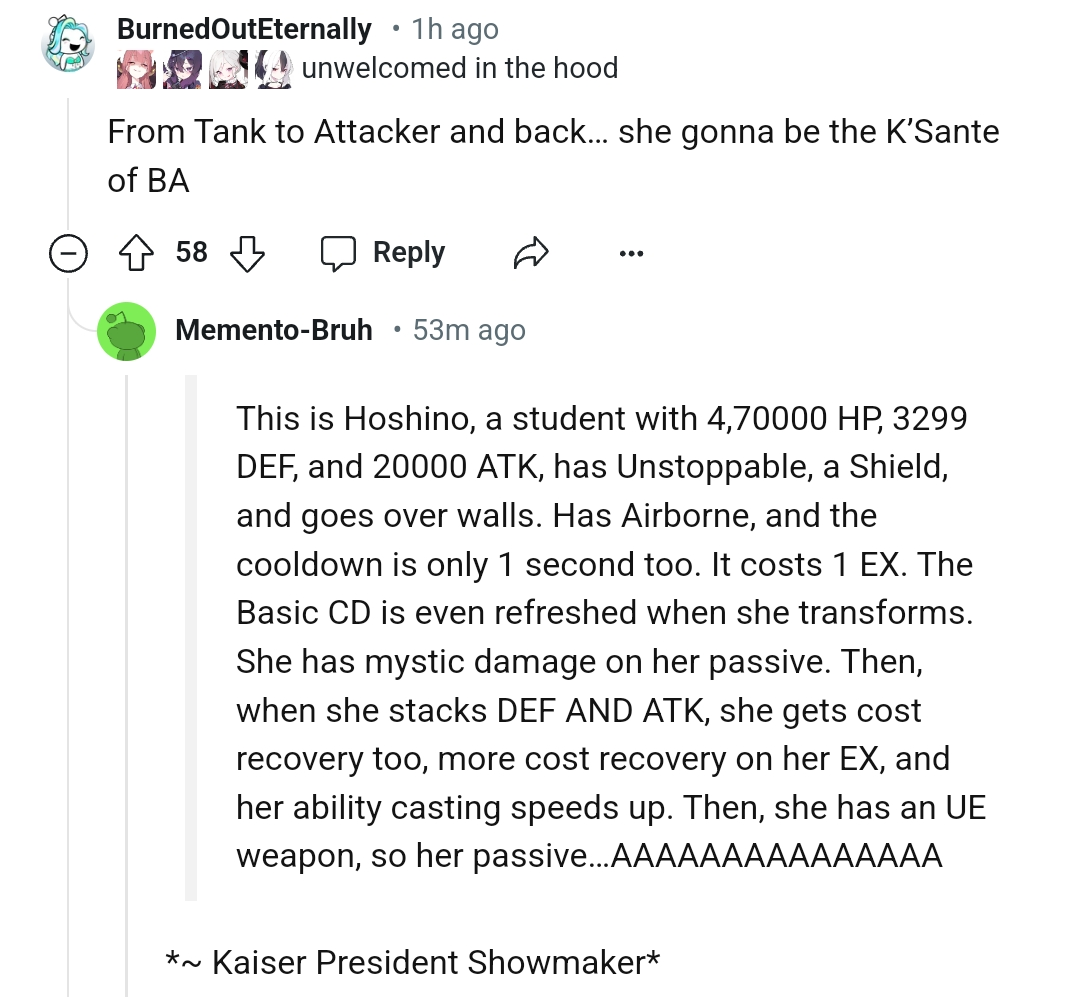Click the share arrow icon
1080x997 pixels.
pyautogui.click(x=531, y=253)
